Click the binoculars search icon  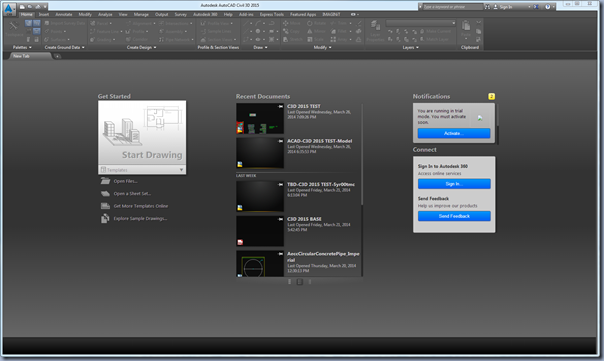click(487, 7)
